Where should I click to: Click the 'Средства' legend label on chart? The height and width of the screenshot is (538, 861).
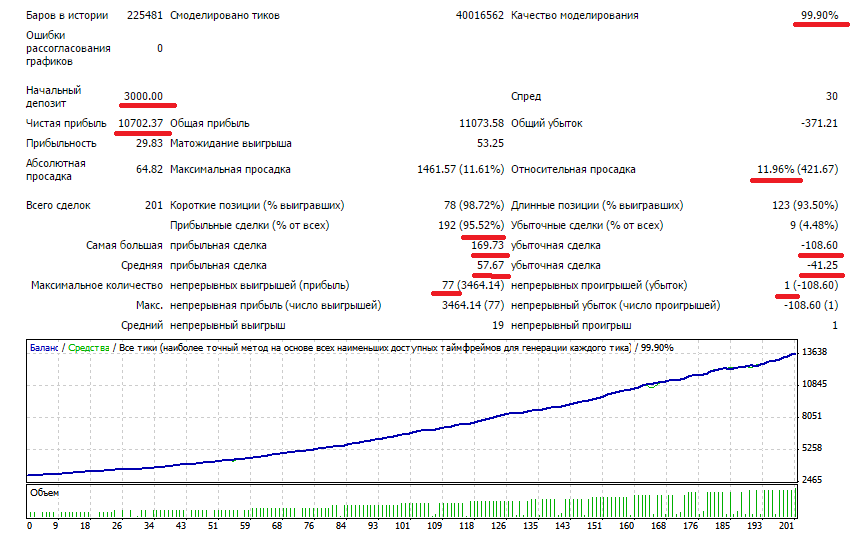tap(88, 348)
